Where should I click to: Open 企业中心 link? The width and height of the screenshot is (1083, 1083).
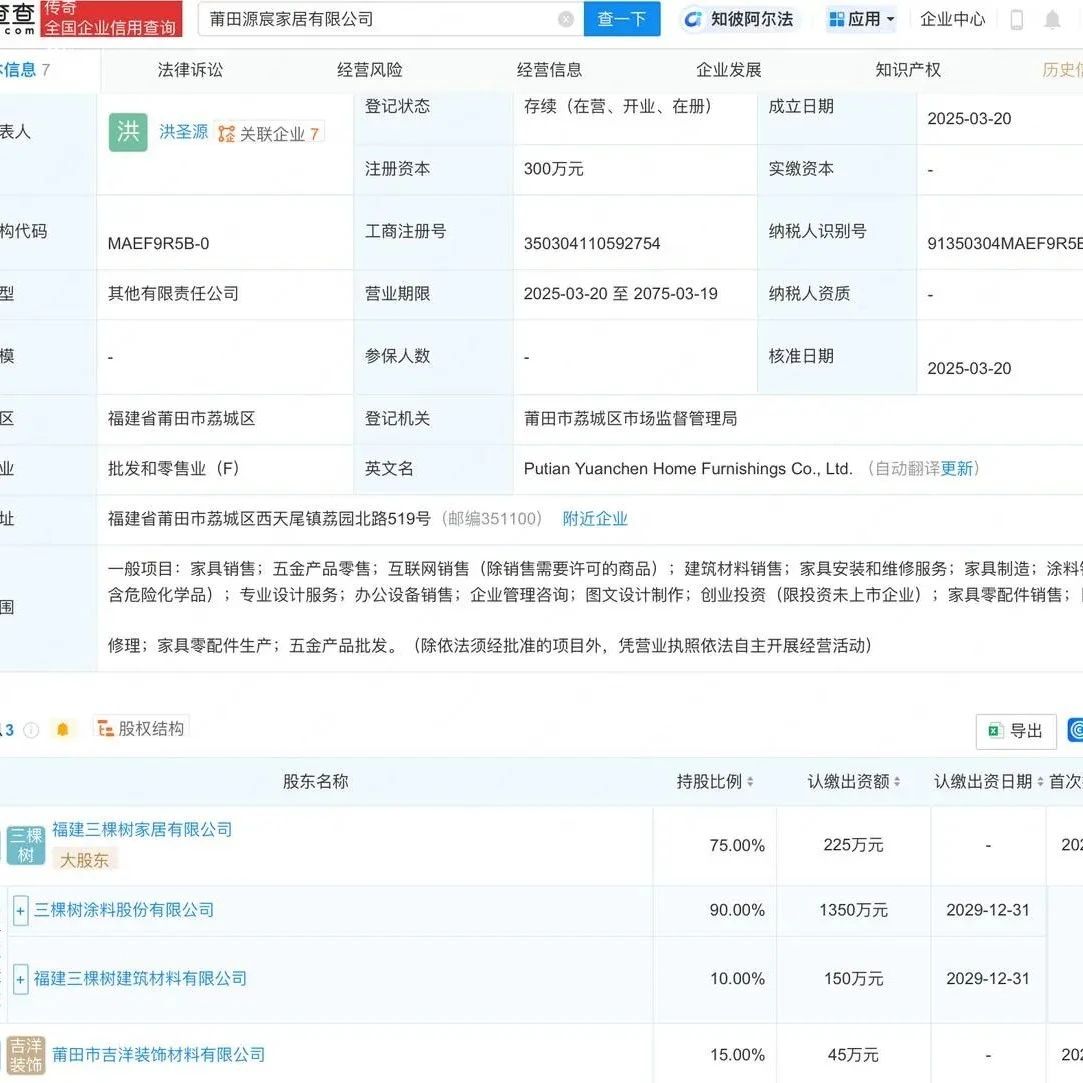tap(952, 19)
